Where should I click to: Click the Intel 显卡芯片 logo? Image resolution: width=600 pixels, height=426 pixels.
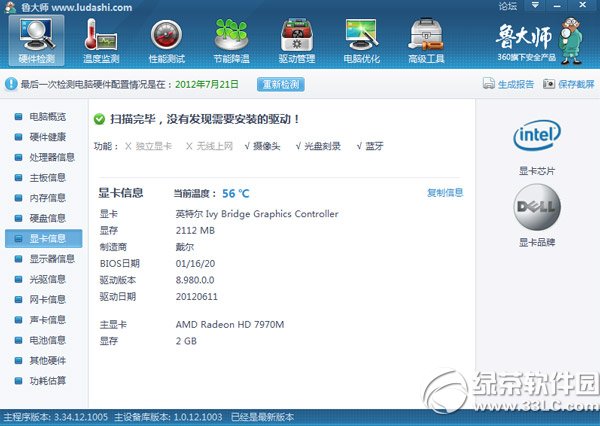(x=537, y=135)
